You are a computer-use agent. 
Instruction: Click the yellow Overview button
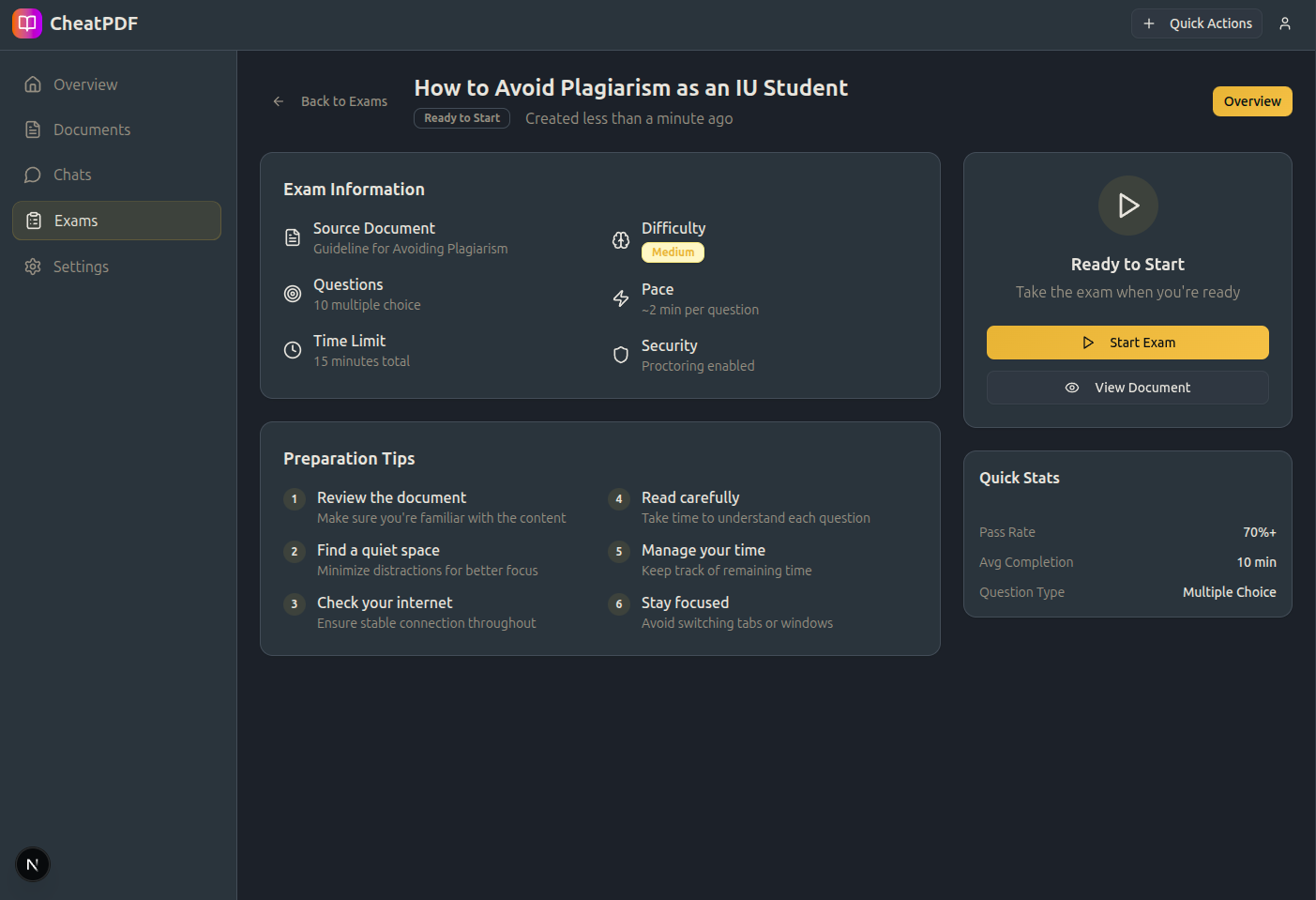1252,101
